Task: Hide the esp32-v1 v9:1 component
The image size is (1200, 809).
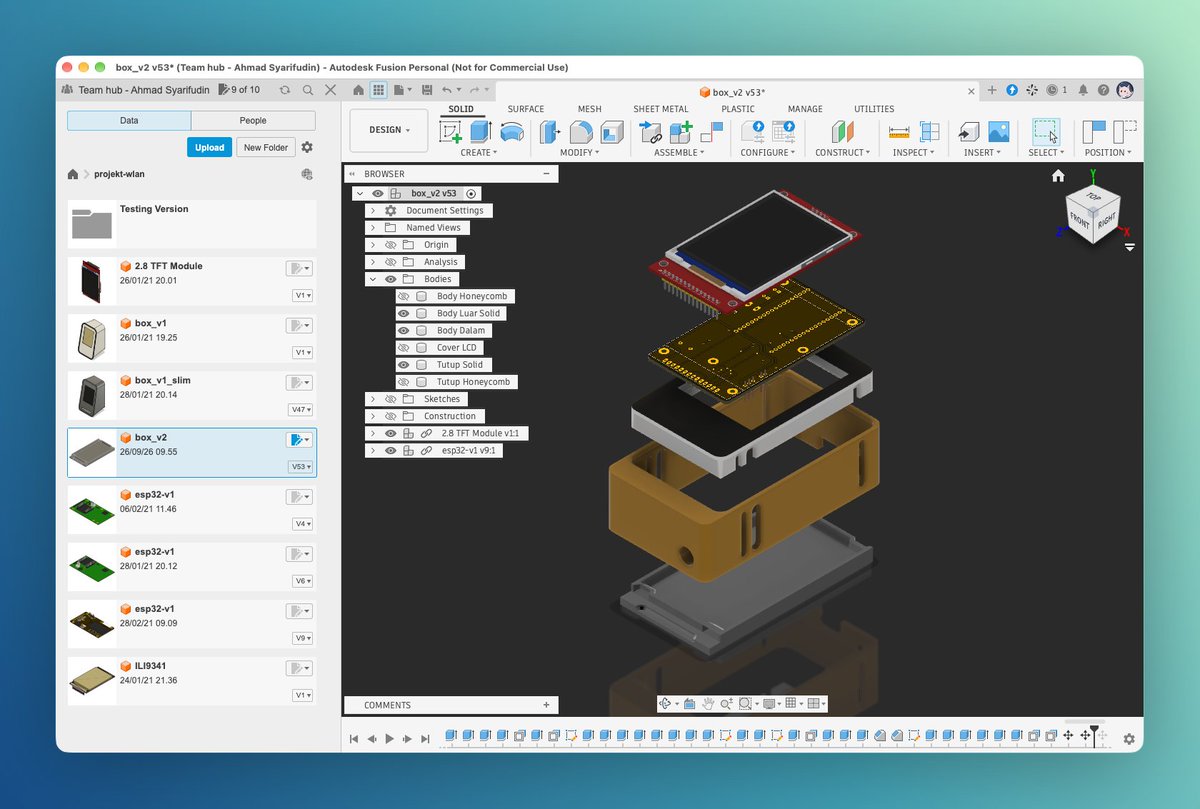Action: click(391, 451)
